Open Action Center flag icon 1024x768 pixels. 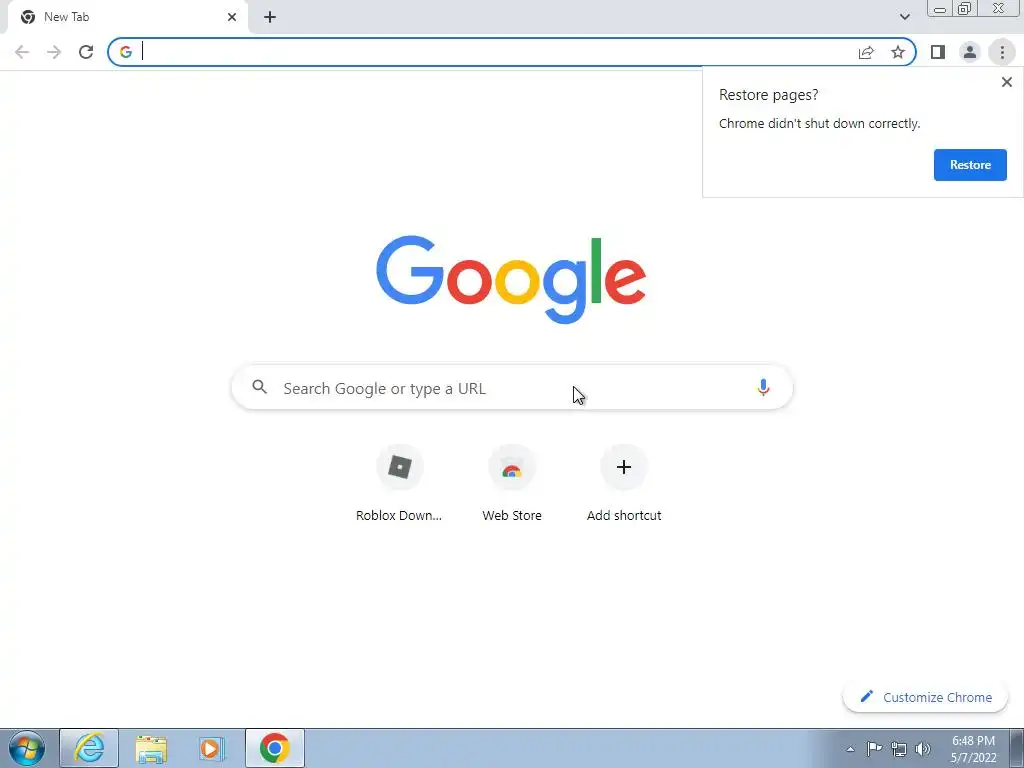click(x=874, y=749)
